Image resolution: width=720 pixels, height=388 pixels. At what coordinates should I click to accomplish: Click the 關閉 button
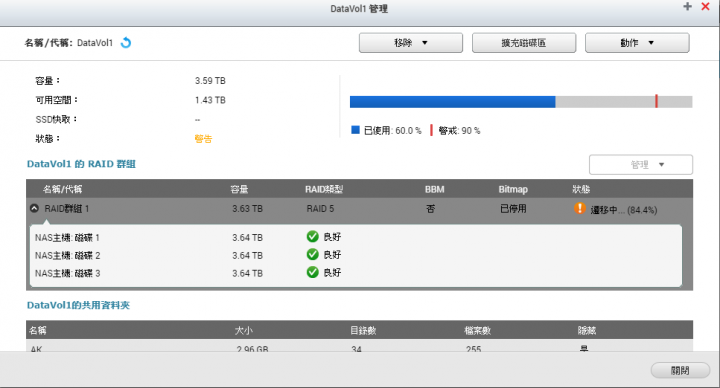(680, 371)
